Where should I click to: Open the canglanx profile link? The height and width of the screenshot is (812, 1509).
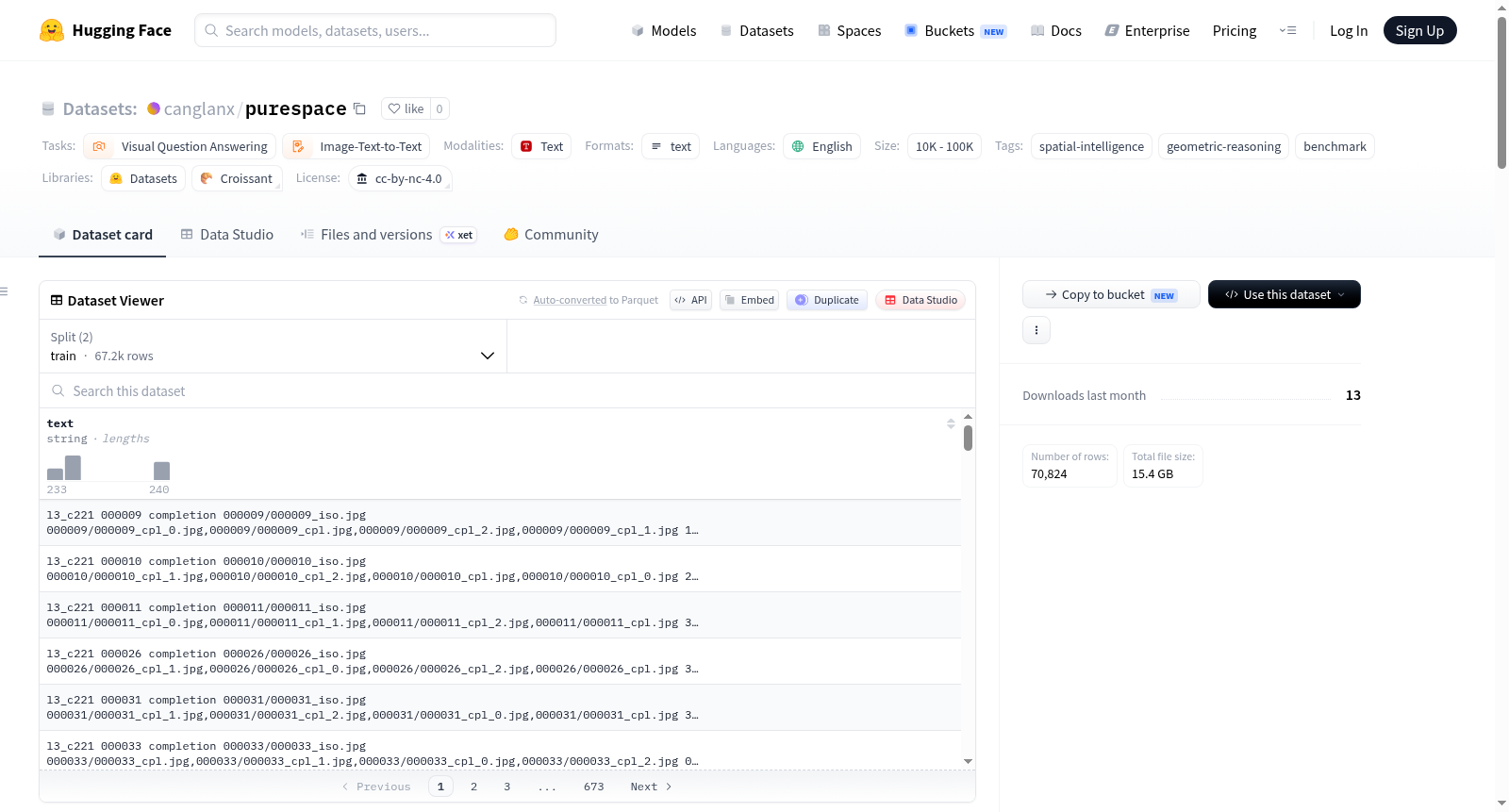[x=199, y=108]
